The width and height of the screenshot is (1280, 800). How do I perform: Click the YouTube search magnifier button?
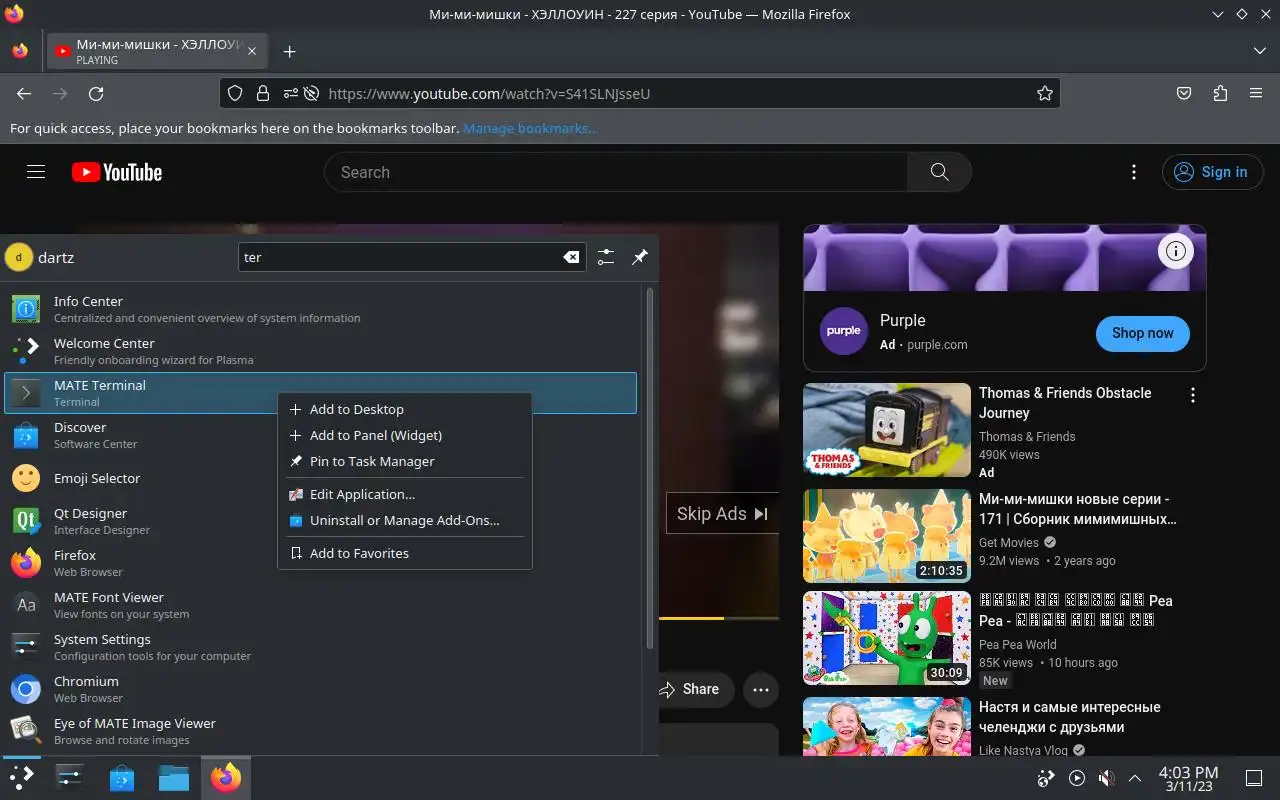click(x=939, y=172)
